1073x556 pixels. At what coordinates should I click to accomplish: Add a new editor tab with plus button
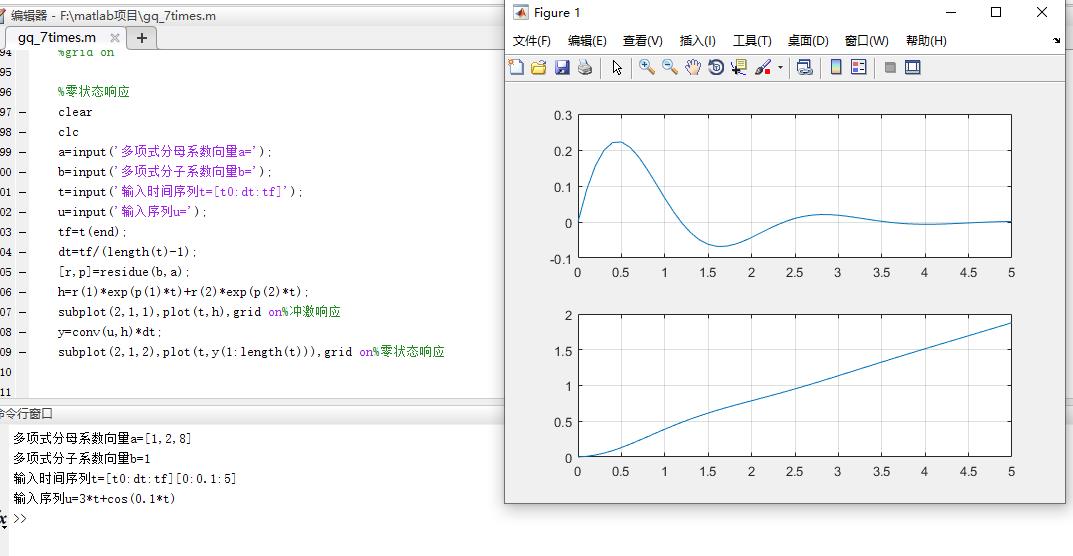coord(142,38)
